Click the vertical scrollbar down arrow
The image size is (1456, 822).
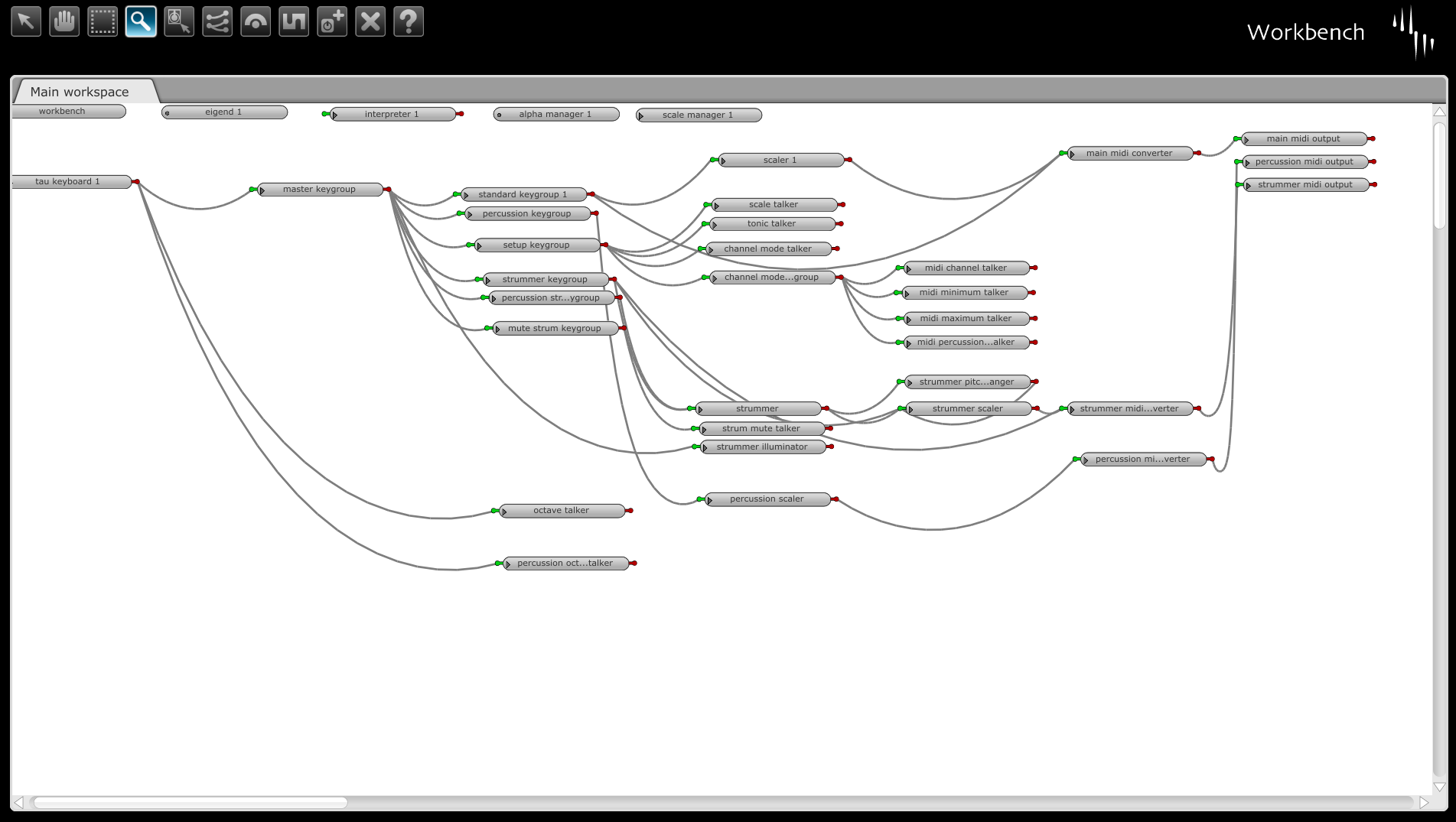(x=1439, y=787)
